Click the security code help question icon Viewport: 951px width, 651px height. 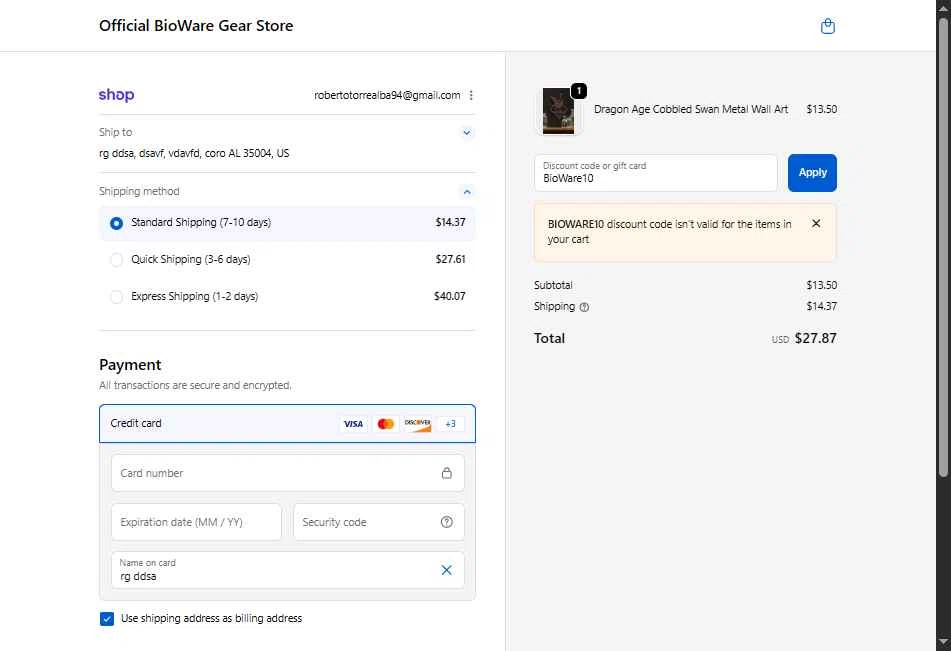[446, 522]
